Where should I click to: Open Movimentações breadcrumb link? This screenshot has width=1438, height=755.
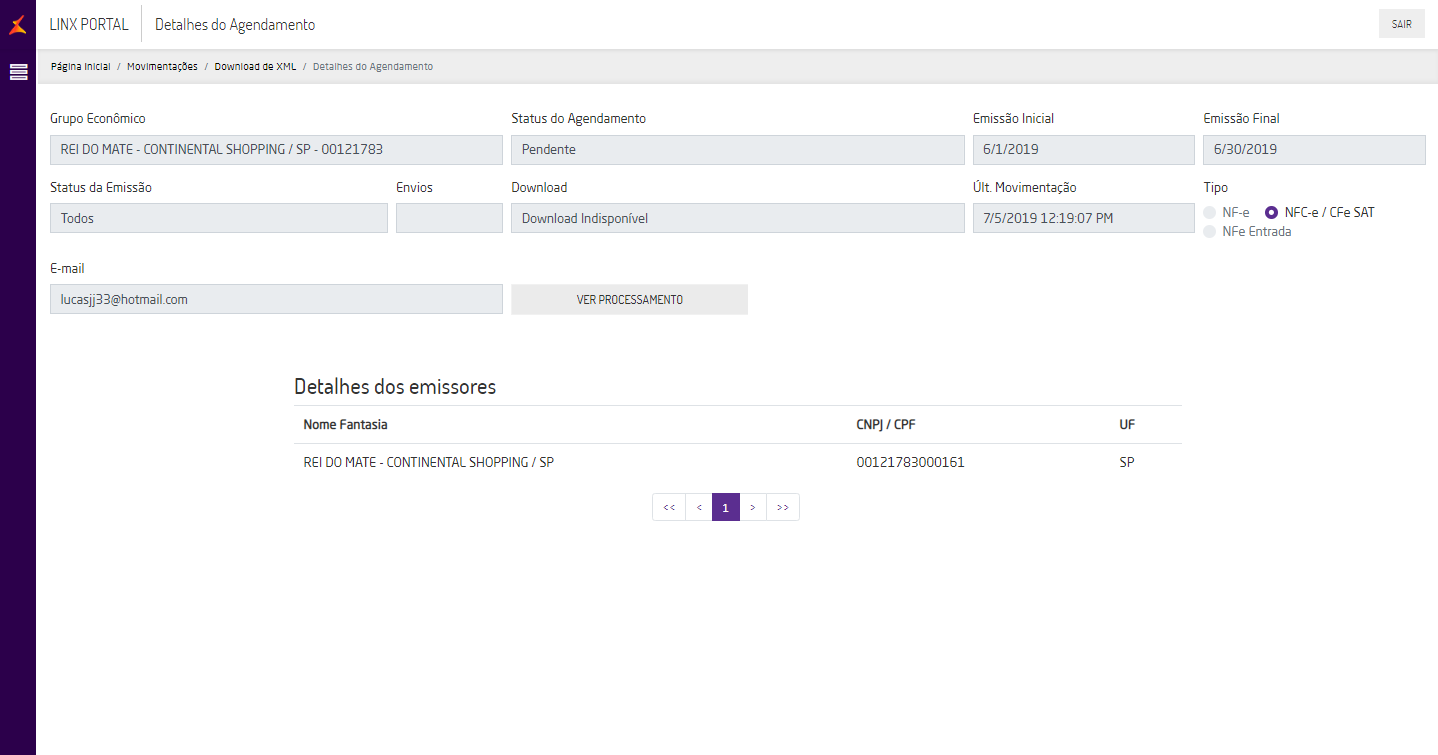162,66
